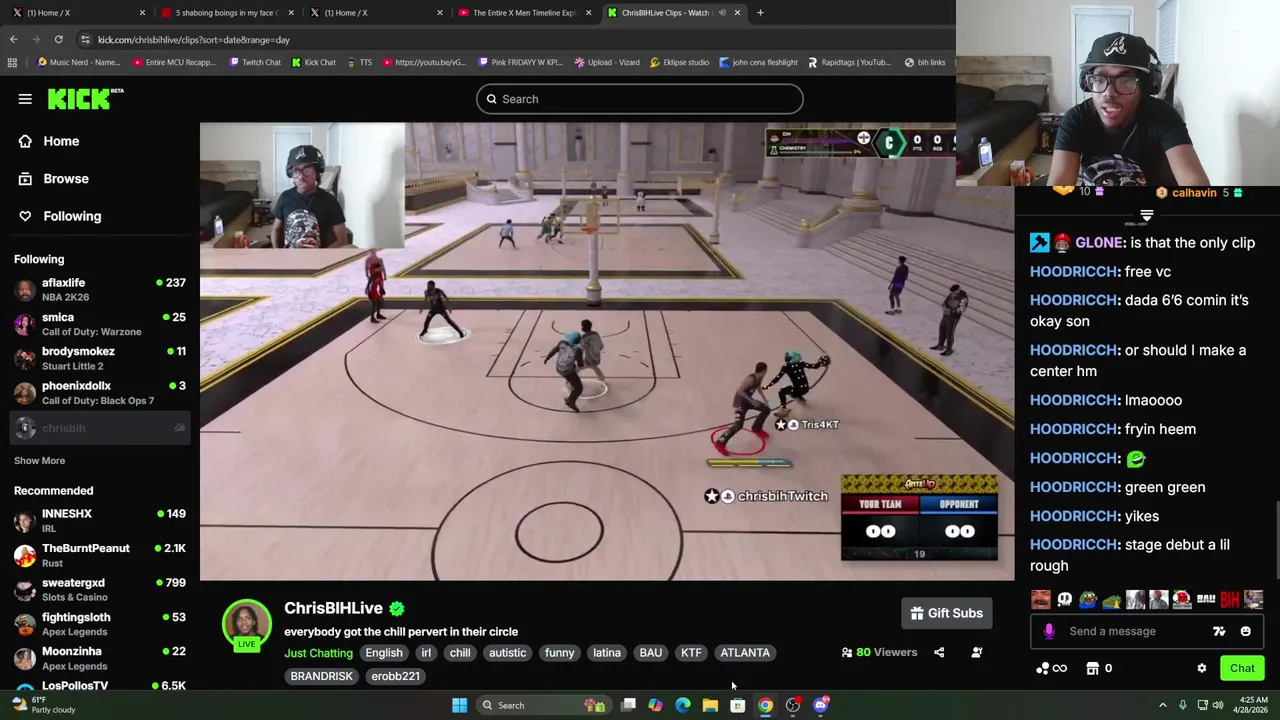
Task: Click the follow user icon beside share
Action: tap(977, 653)
